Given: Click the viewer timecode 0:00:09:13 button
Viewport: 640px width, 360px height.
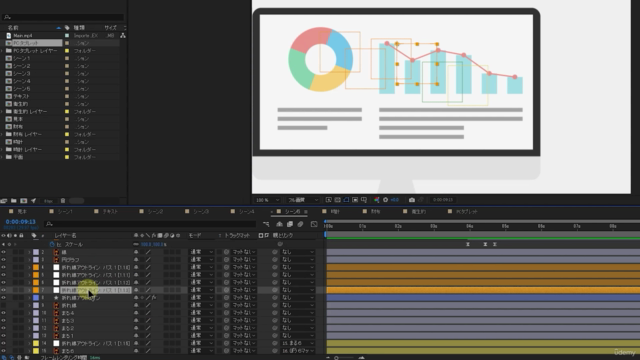Looking at the screenshot, I should pos(443,200).
